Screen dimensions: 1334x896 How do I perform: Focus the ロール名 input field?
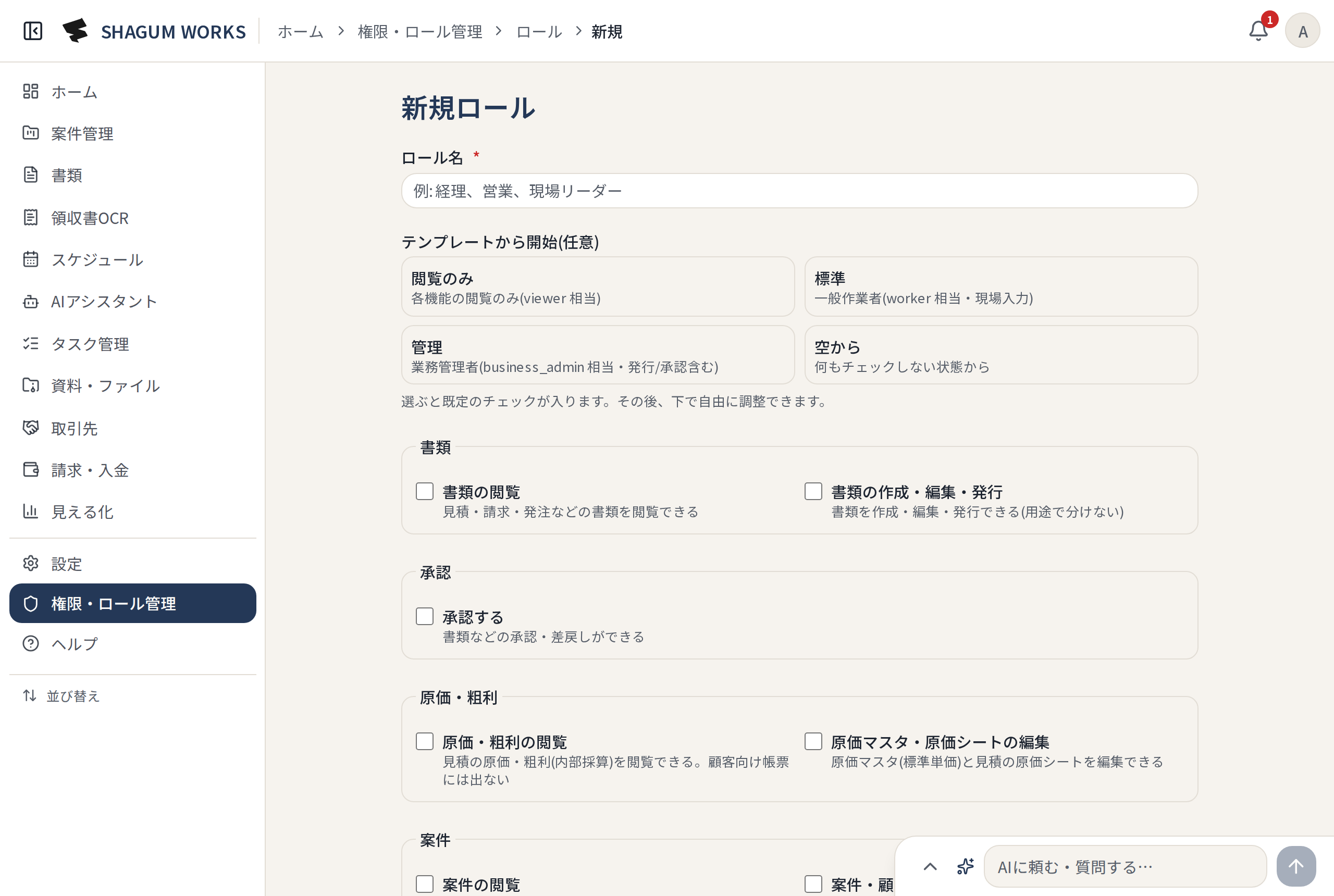pos(799,191)
